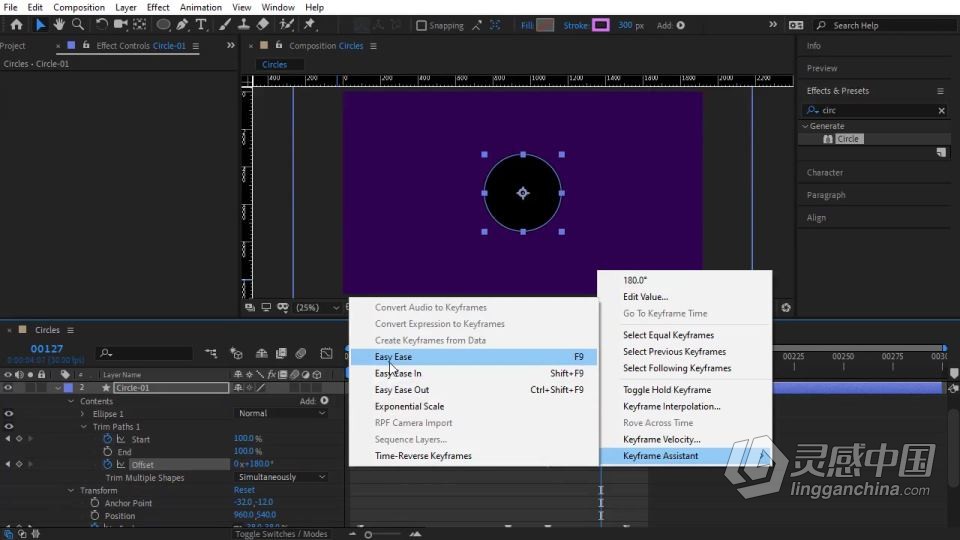Image resolution: width=960 pixels, height=540 pixels.
Task: Click the Frame Blending enable icon
Action: pyautogui.click(x=281, y=353)
